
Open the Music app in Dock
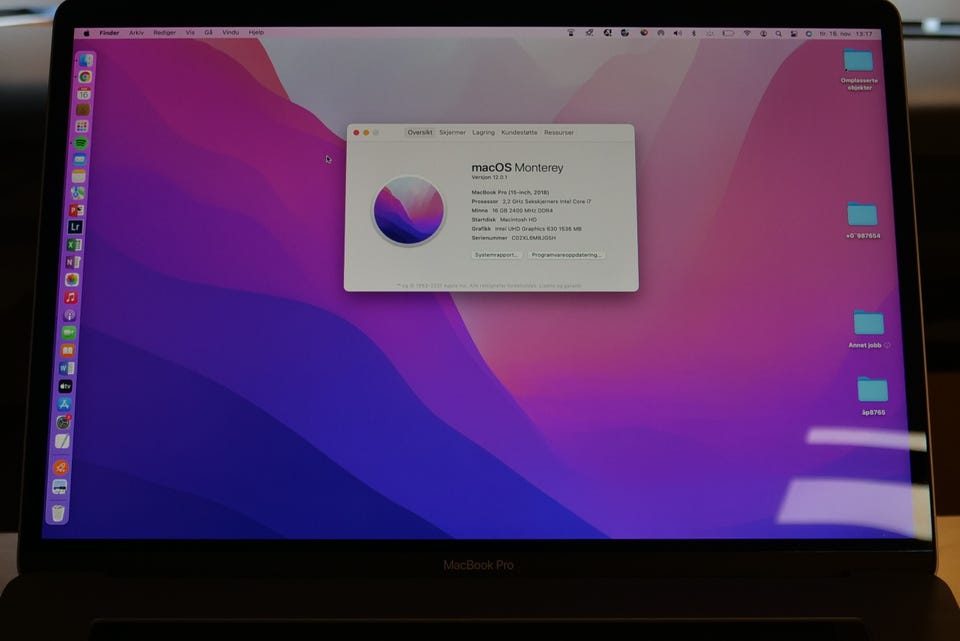coord(70,298)
